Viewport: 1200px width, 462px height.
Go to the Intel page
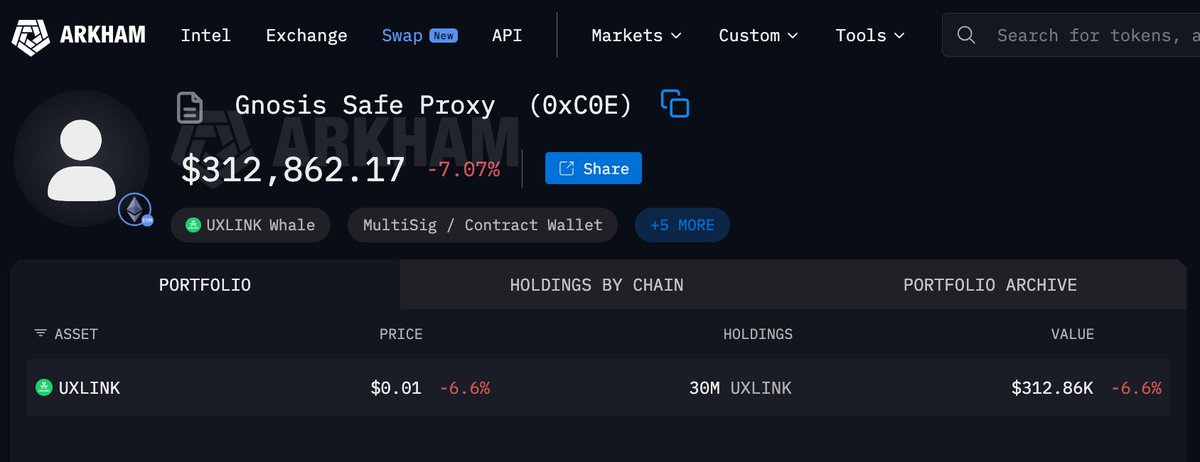(206, 35)
